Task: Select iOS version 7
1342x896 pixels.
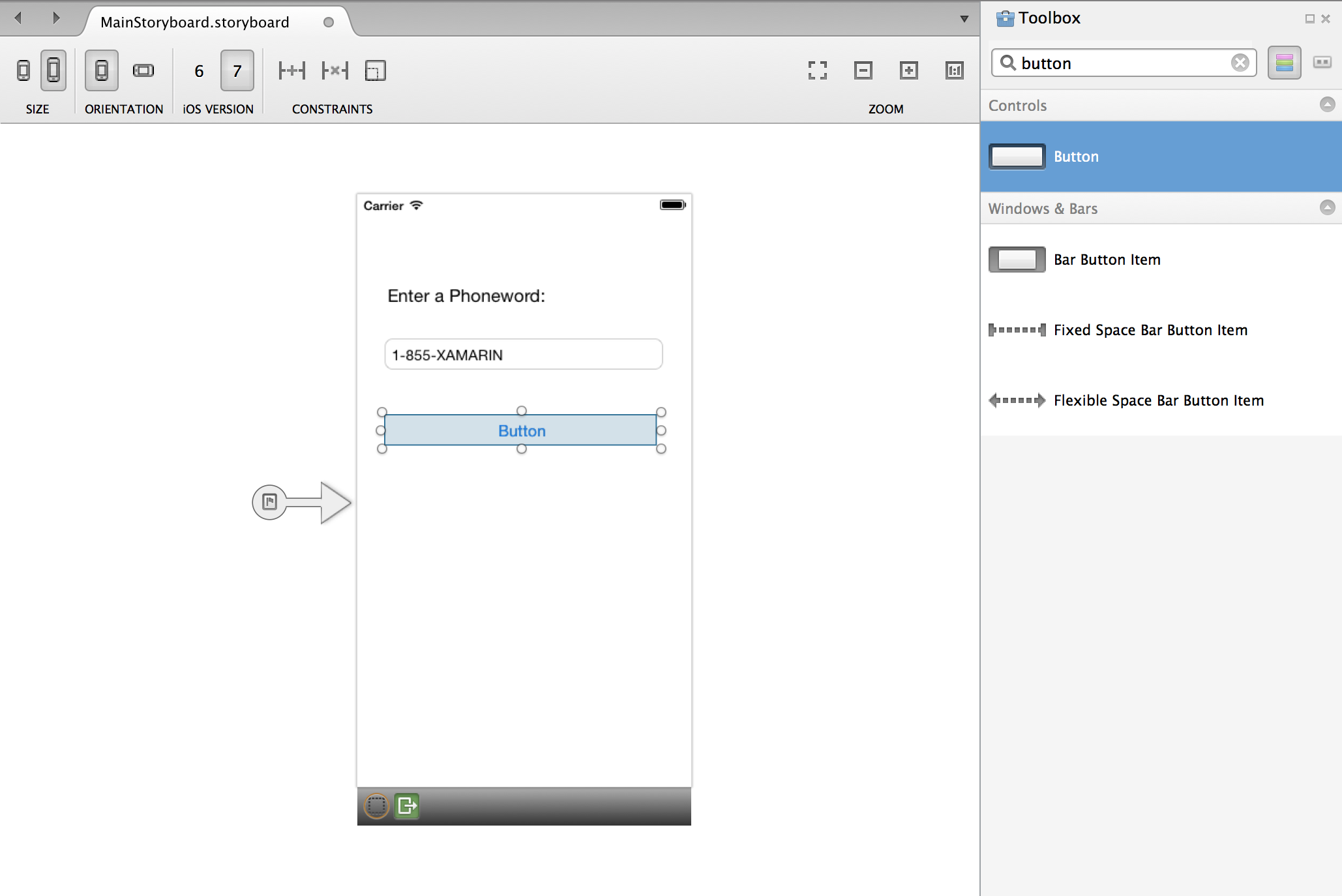Action: point(237,71)
